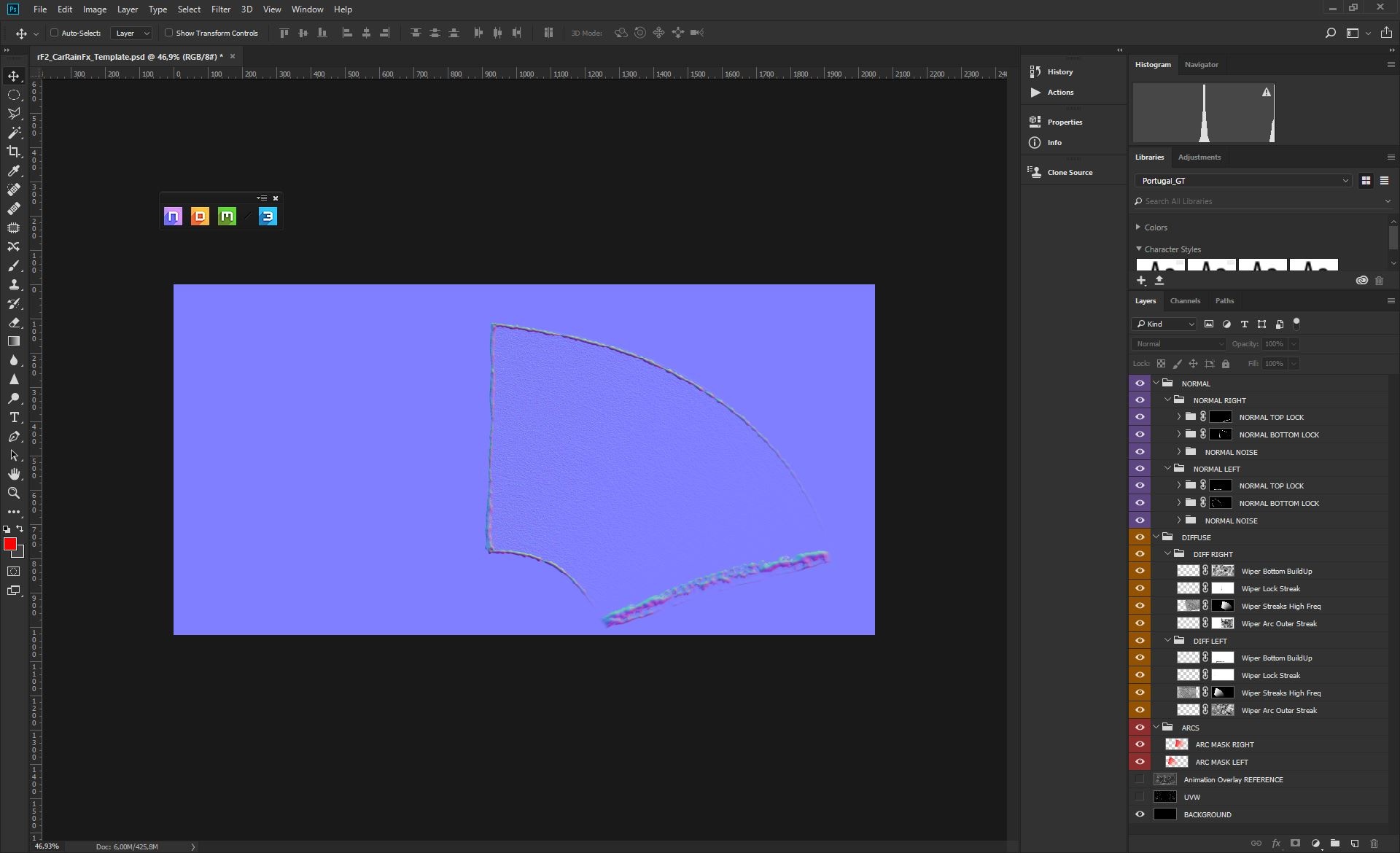Add layer style fx icon
Viewport: 1400px width, 853px height.
[x=1276, y=844]
